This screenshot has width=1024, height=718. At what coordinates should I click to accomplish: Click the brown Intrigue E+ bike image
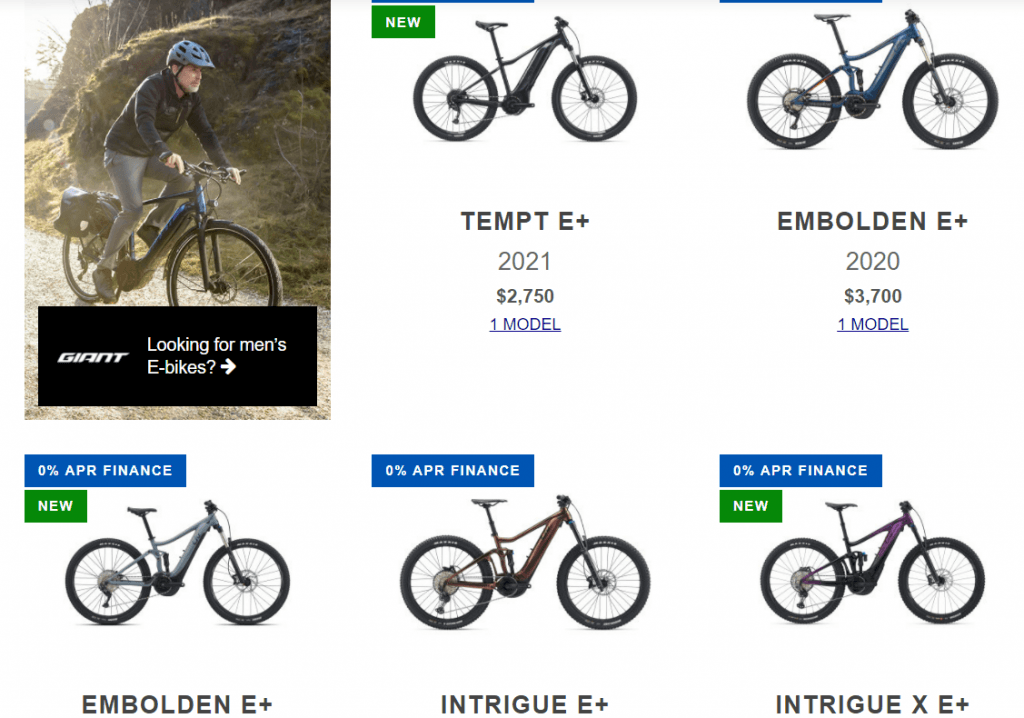point(525,563)
